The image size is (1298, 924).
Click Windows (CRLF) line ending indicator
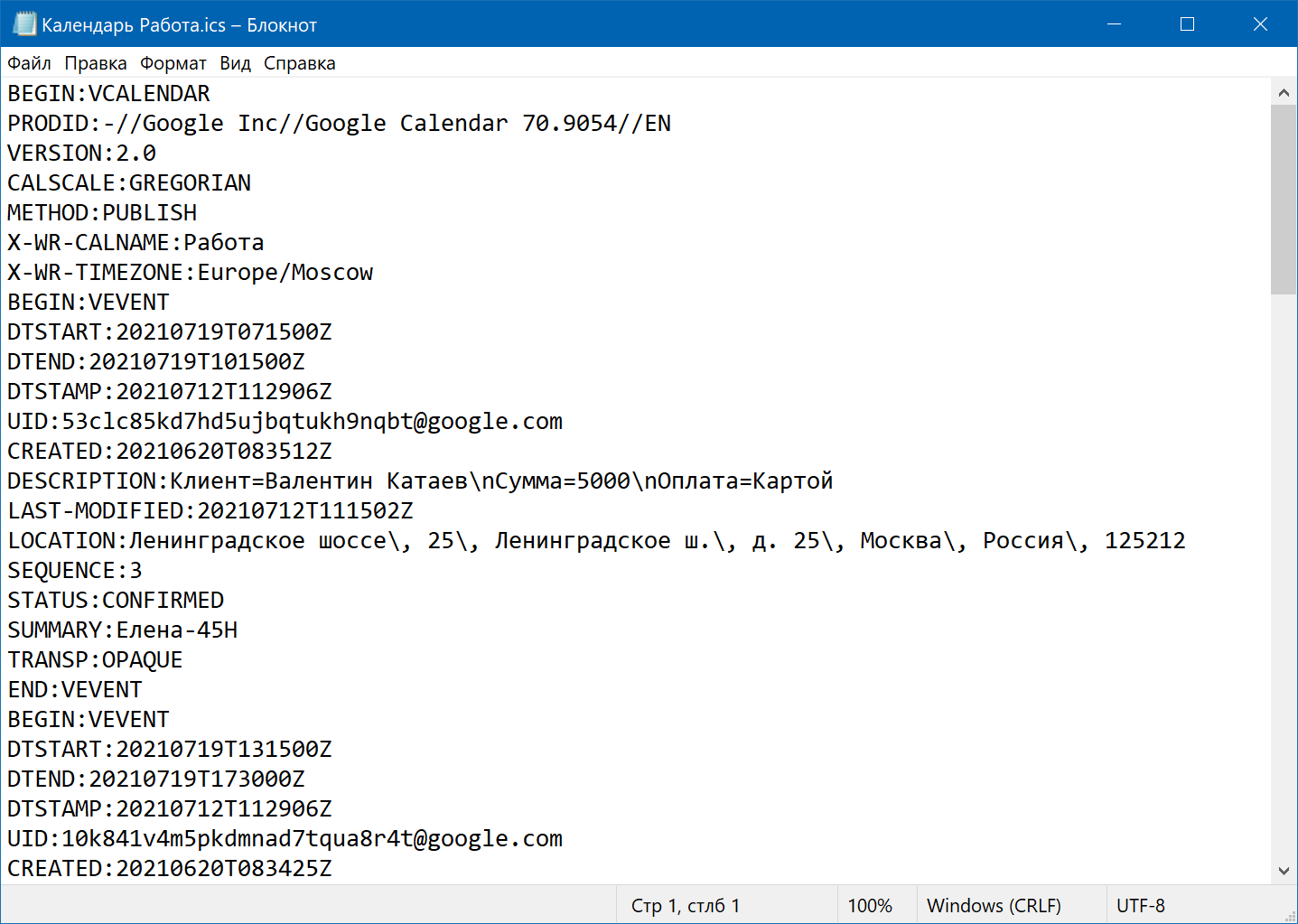994,906
